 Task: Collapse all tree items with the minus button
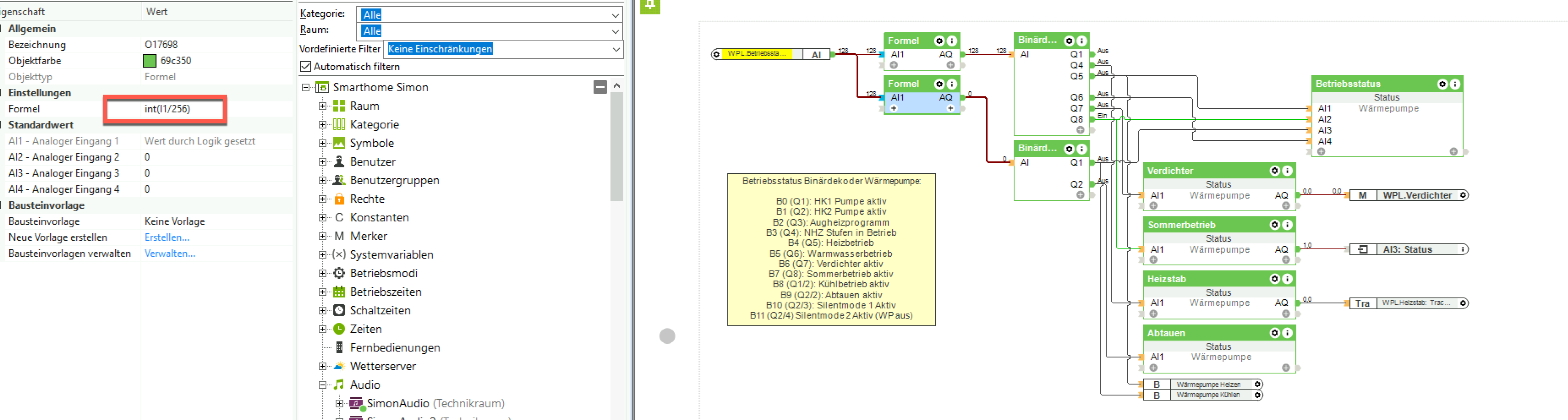click(x=600, y=87)
